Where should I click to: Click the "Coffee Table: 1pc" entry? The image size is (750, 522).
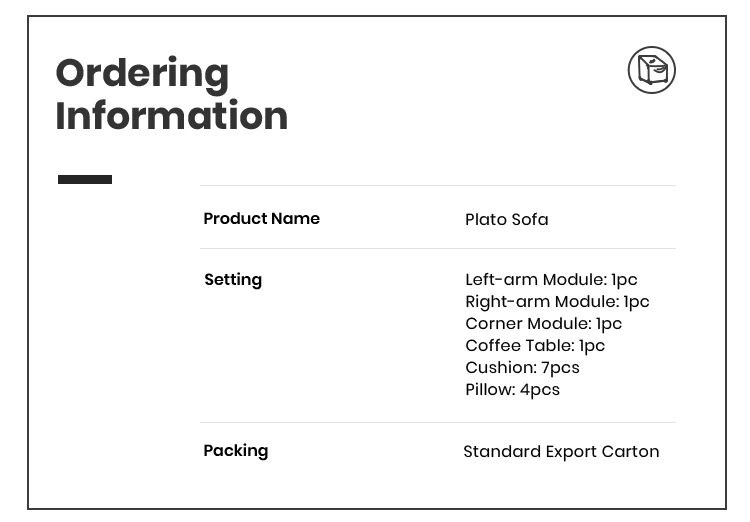point(535,346)
